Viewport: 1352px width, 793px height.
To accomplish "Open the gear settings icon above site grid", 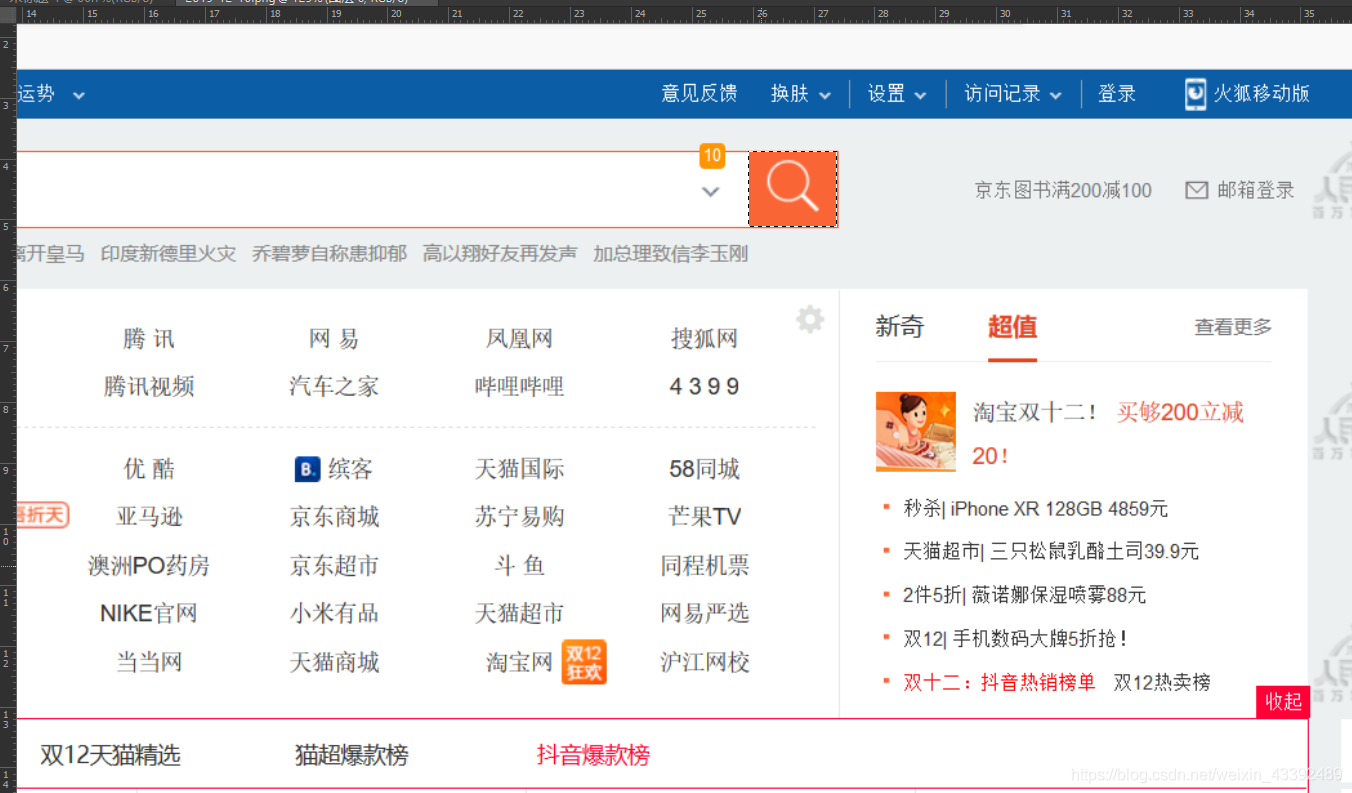I will (x=810, y=320).
